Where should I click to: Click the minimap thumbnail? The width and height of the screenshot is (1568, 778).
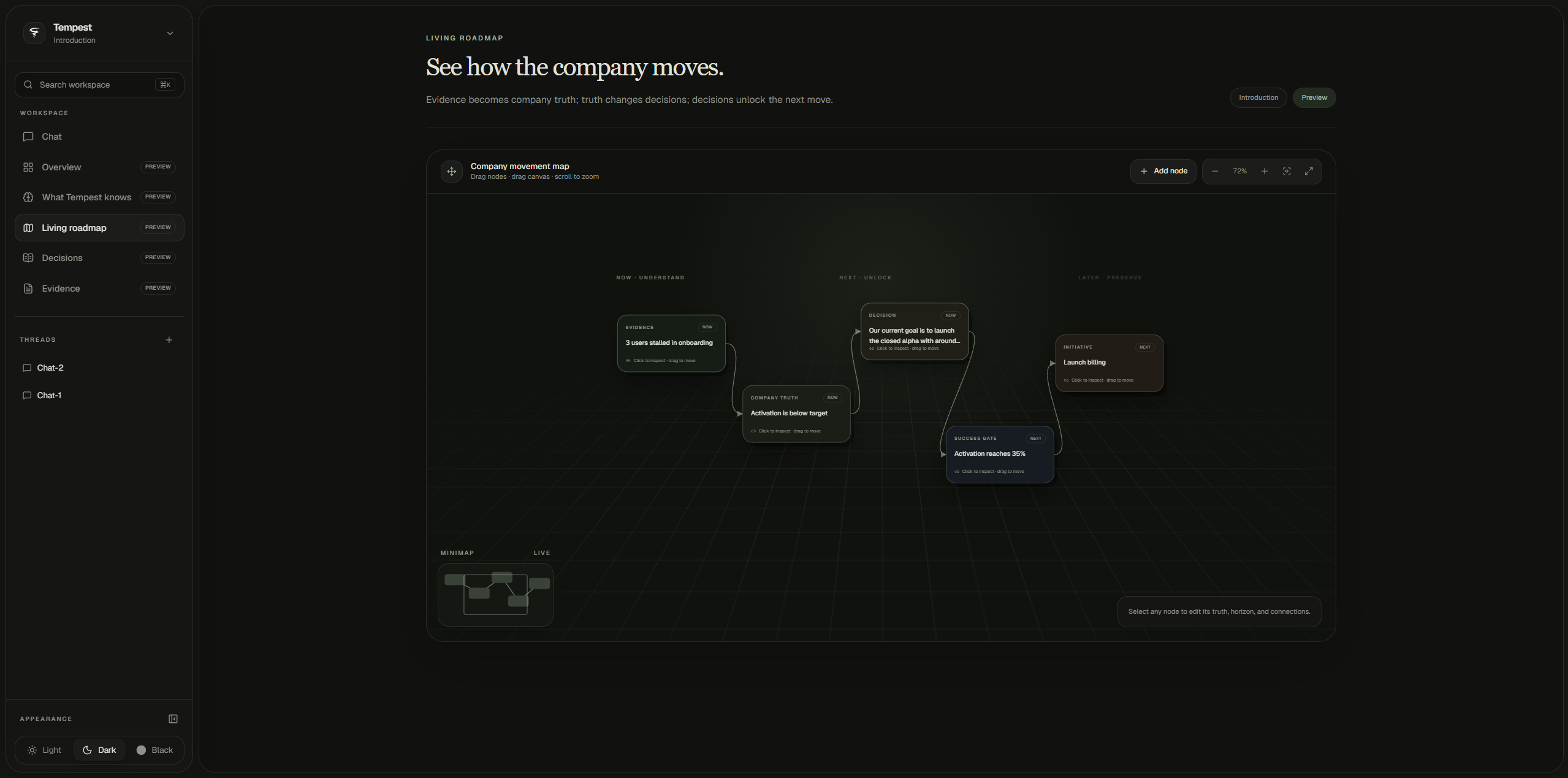[495, 595]
